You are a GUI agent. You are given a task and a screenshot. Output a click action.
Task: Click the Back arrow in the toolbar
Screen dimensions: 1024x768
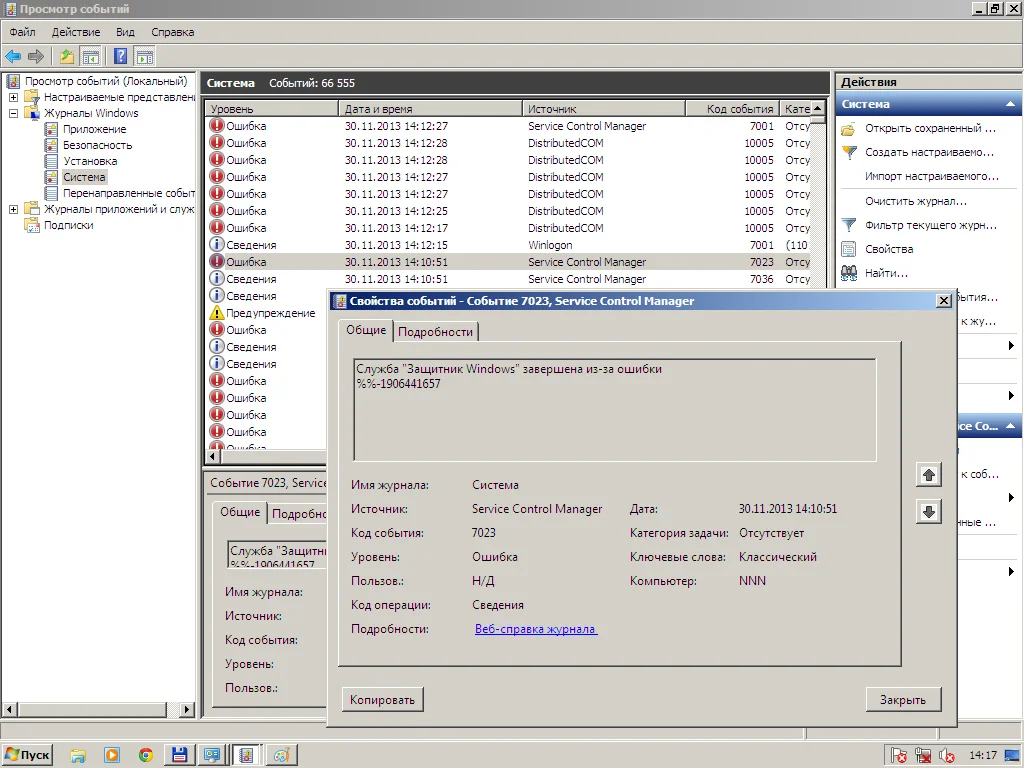pyautogui.click(x=13, y=56)
